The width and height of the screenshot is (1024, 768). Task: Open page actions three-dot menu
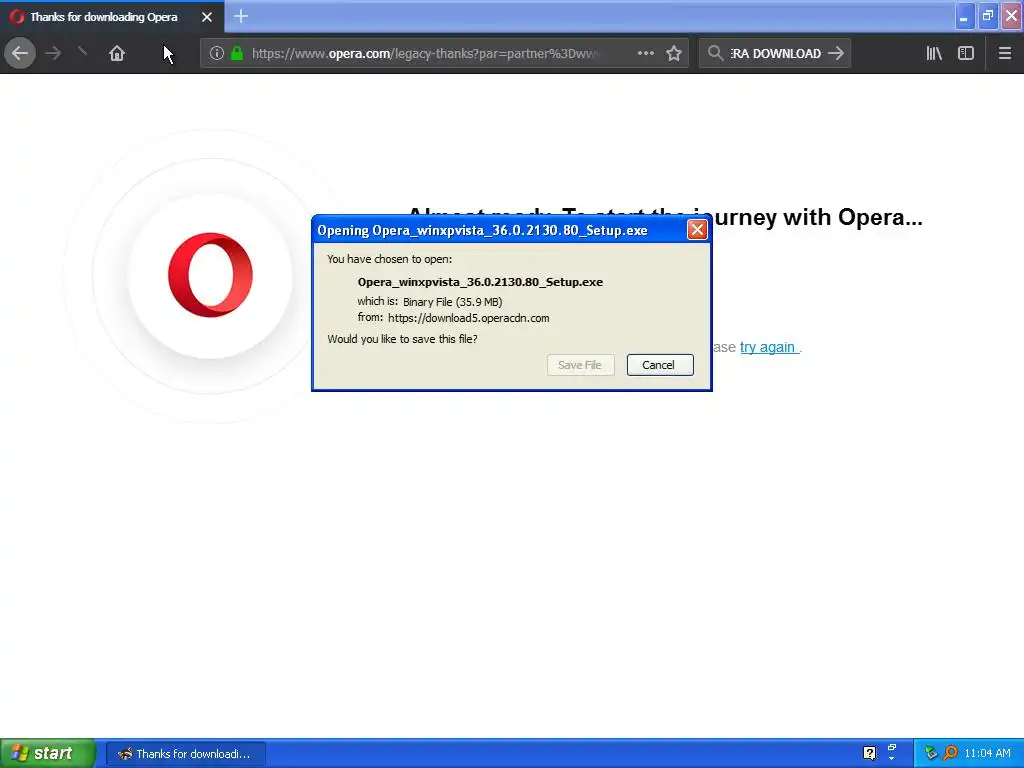[645, 53]
